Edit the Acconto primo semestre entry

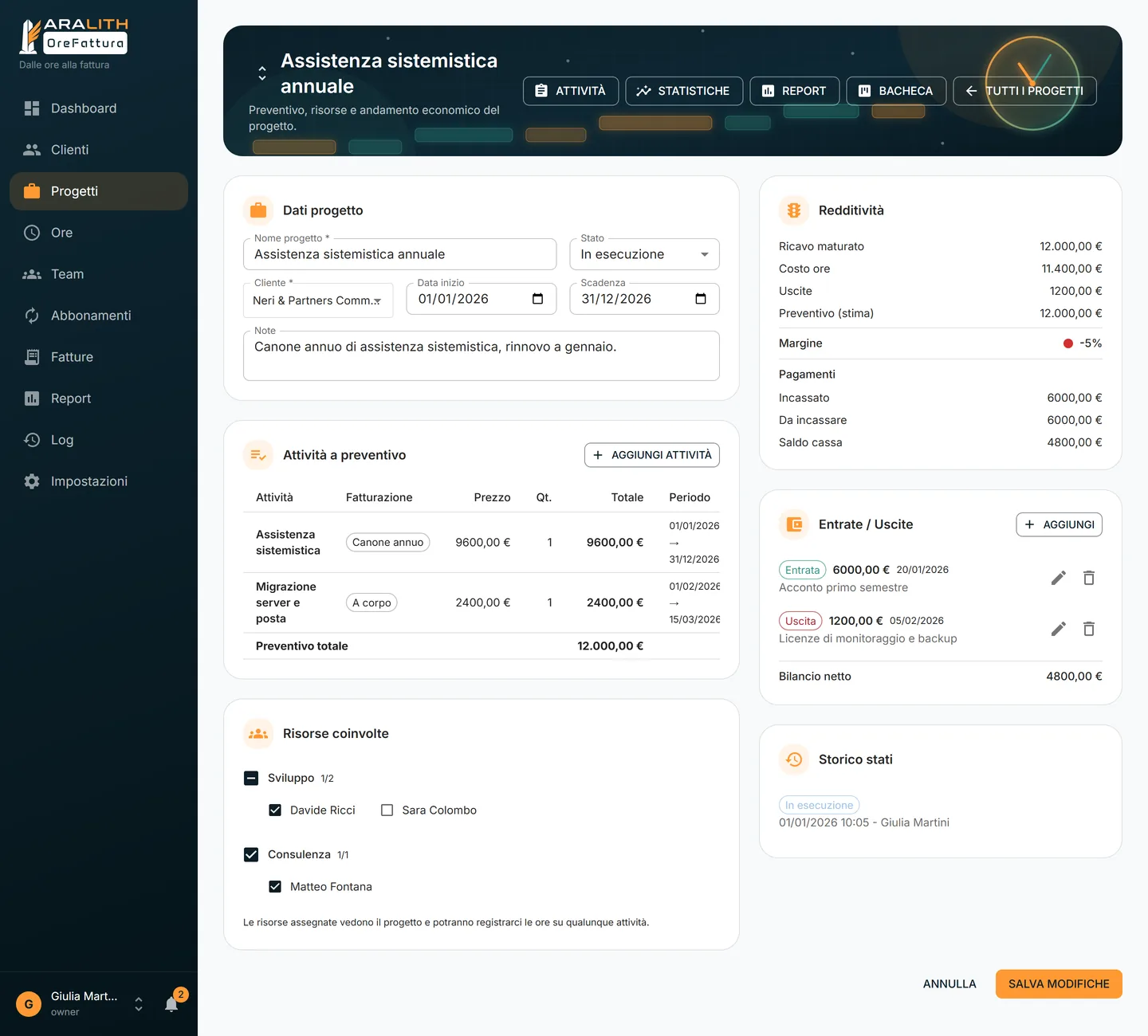pyautogui.click(x=1059, y=578)
